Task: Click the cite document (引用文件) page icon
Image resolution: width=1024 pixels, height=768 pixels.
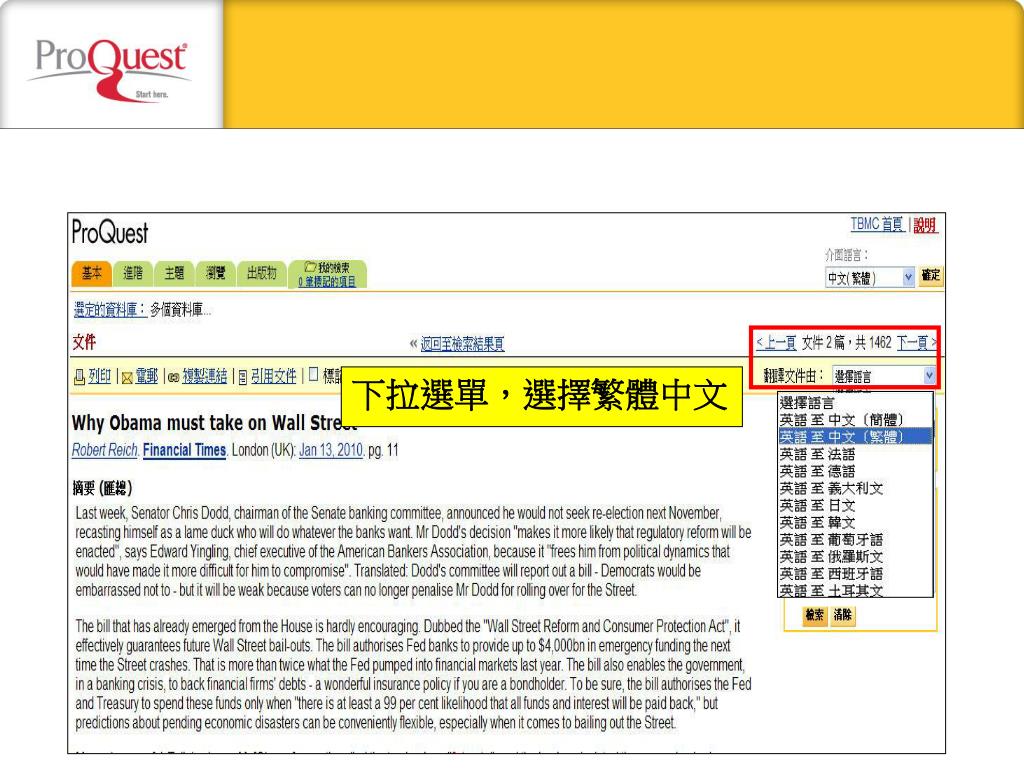Action: tap(242, 377)
